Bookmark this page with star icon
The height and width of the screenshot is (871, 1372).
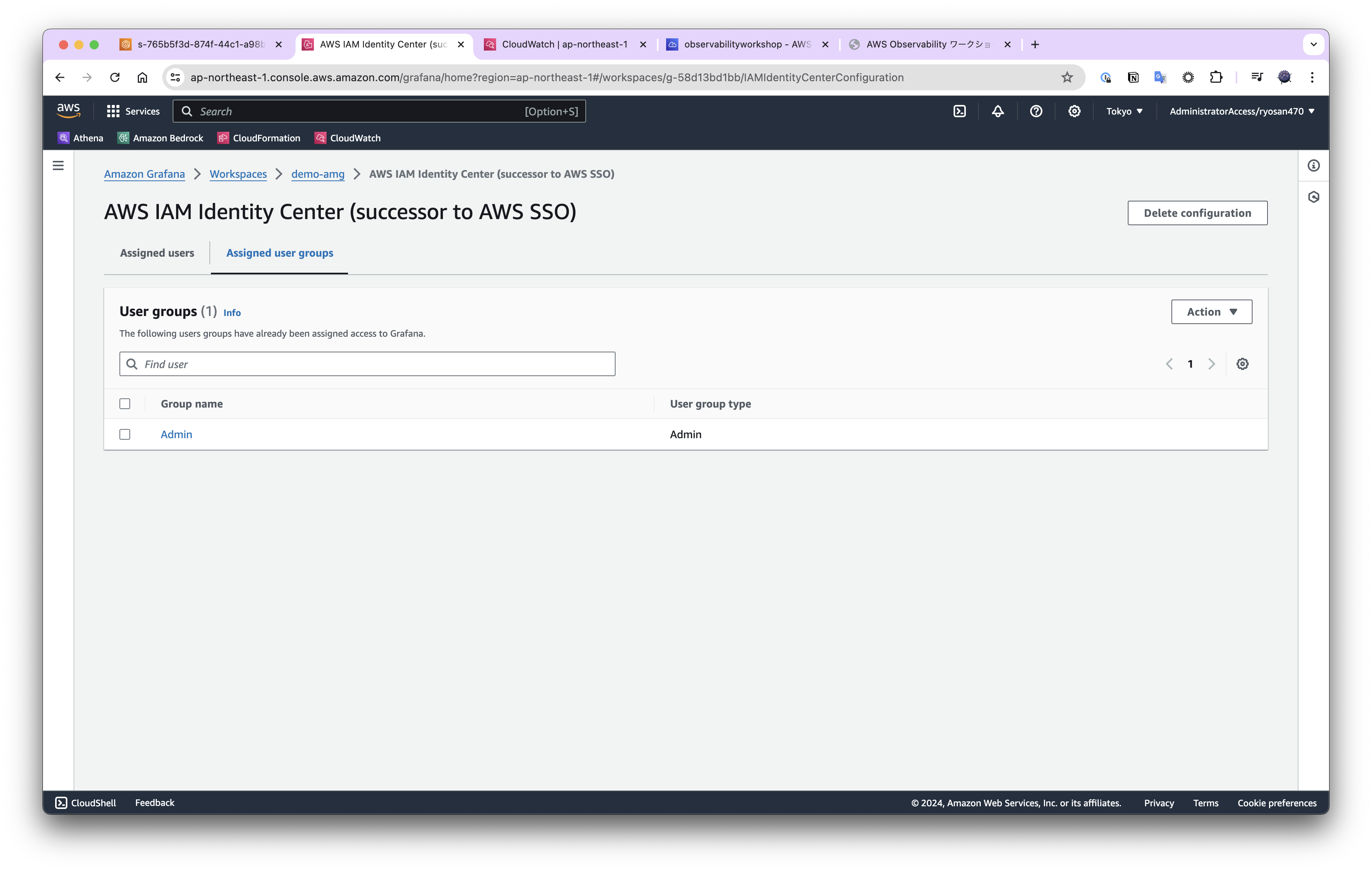1067,77
